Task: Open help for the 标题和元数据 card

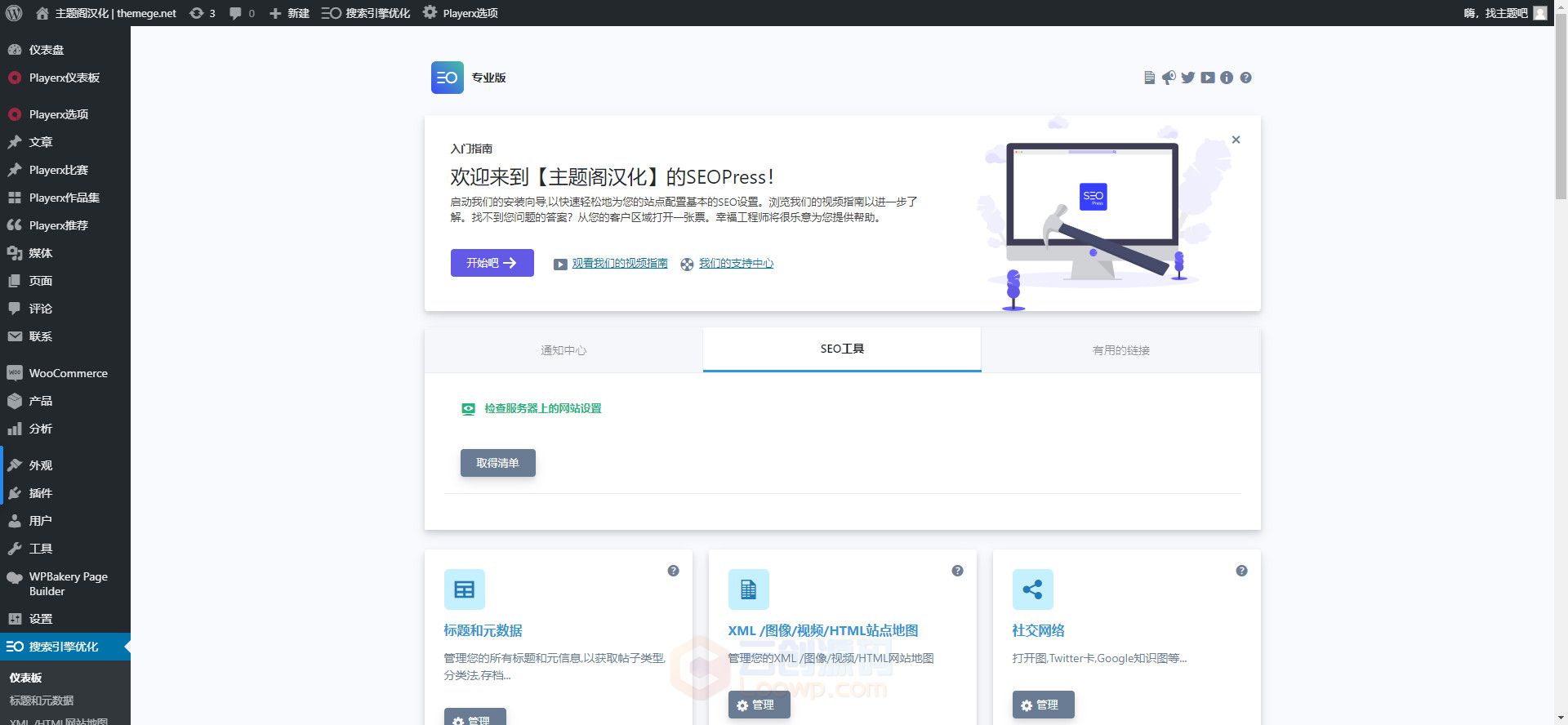Action: coord(673,571)
